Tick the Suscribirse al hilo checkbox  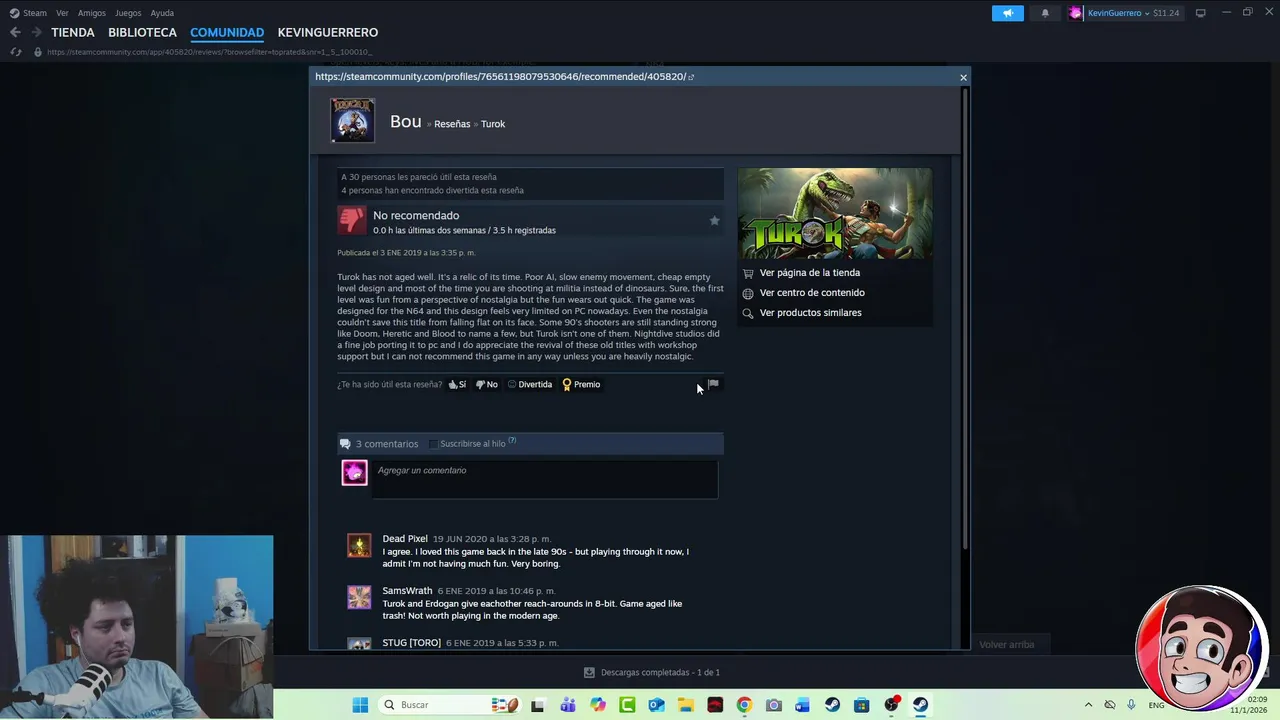point(433,444)
